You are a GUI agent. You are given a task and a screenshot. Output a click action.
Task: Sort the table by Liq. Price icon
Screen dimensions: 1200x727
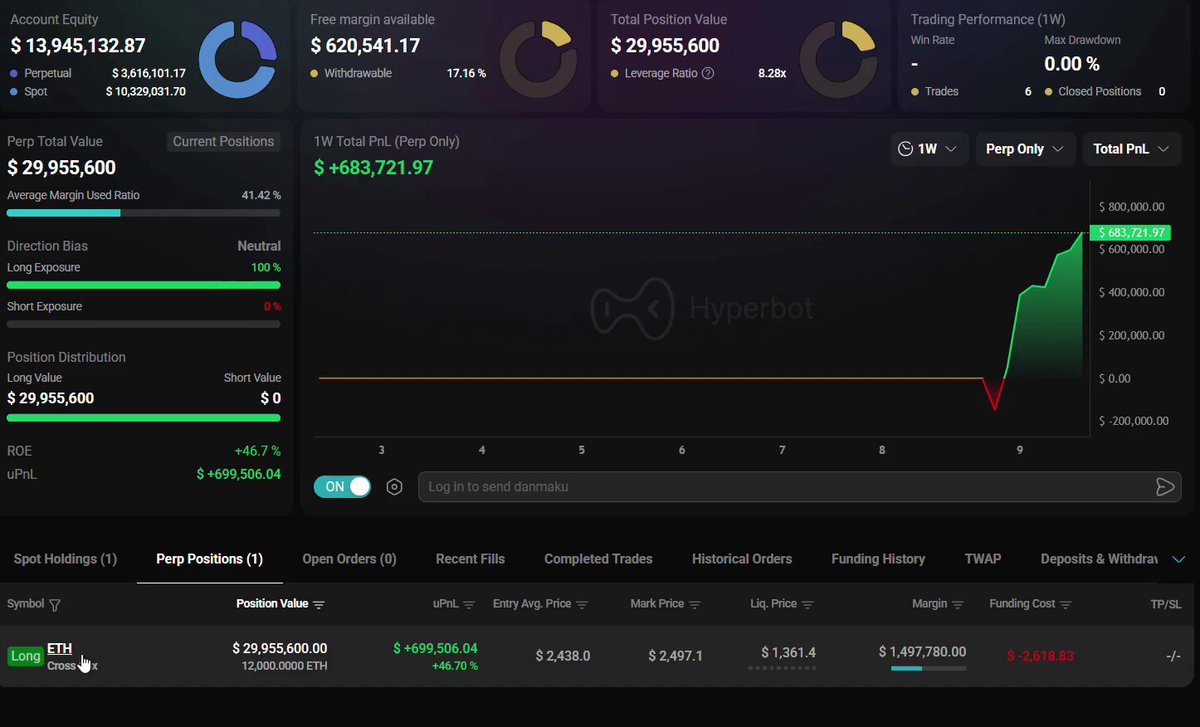point(808,605)
